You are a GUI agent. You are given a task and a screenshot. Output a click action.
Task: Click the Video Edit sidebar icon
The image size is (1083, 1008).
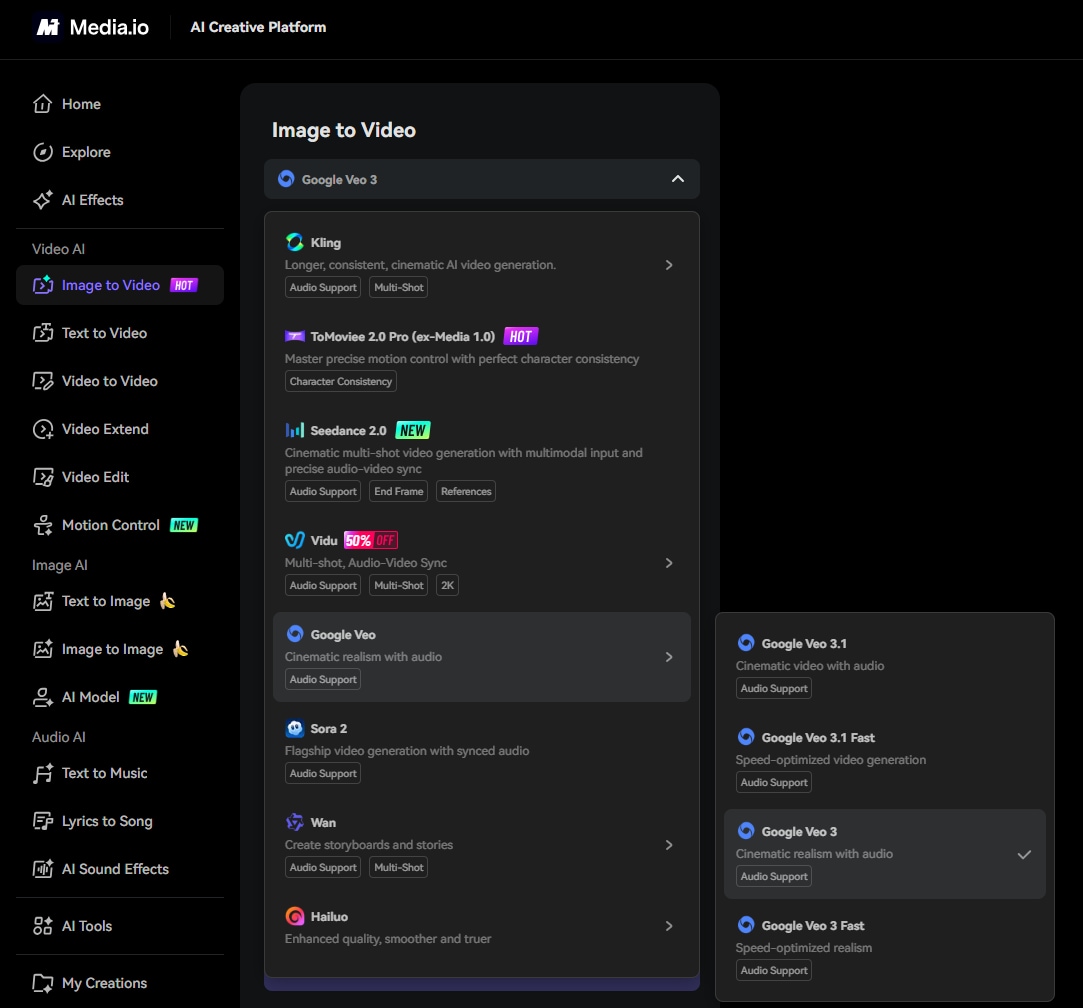[x=43, y=477]
